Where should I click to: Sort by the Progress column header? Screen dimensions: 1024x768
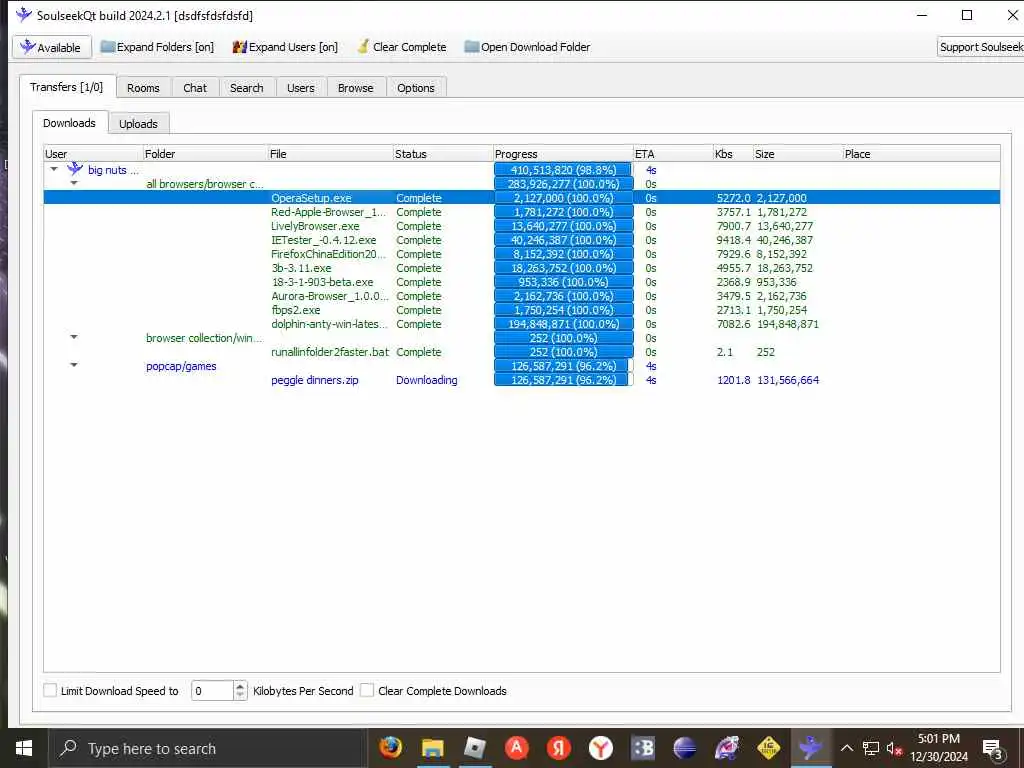563,154
